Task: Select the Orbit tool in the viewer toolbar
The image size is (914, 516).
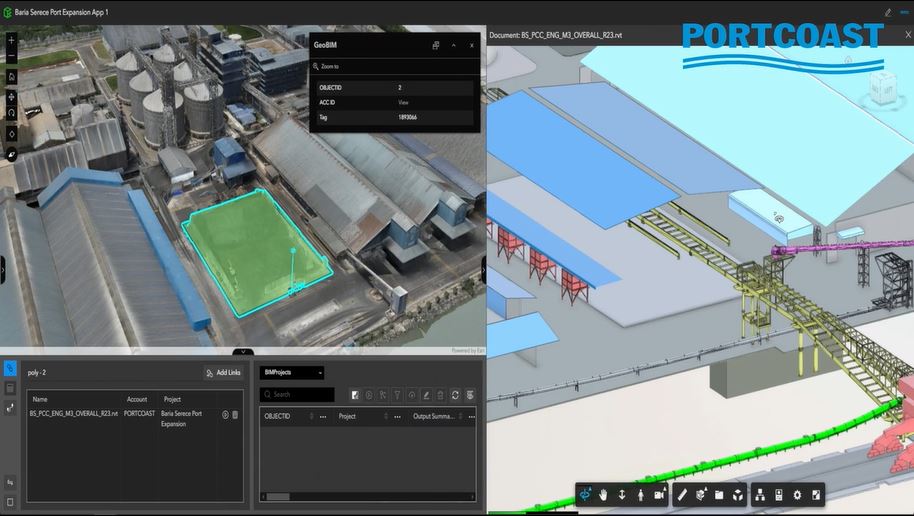Action: (x=585, y=495)
